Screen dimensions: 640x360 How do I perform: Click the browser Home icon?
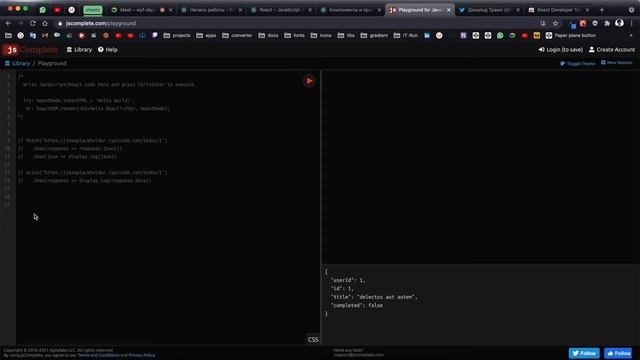click(45, 24)
